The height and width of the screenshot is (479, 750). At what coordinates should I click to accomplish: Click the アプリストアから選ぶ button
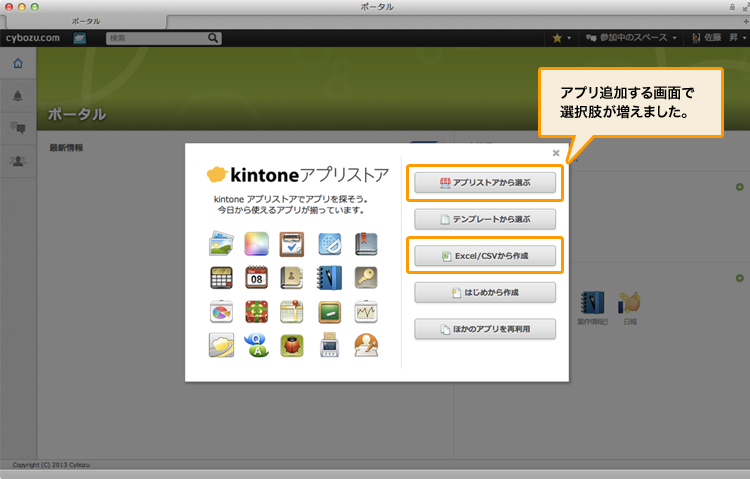[x=485, y=184]
